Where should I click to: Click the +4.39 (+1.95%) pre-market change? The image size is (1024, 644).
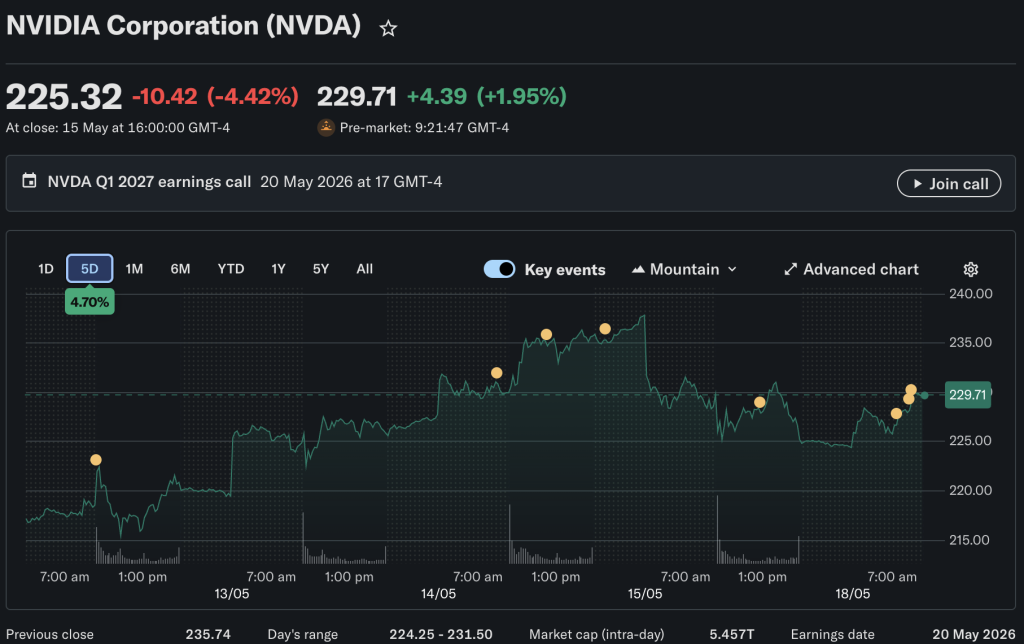point(487,97)
